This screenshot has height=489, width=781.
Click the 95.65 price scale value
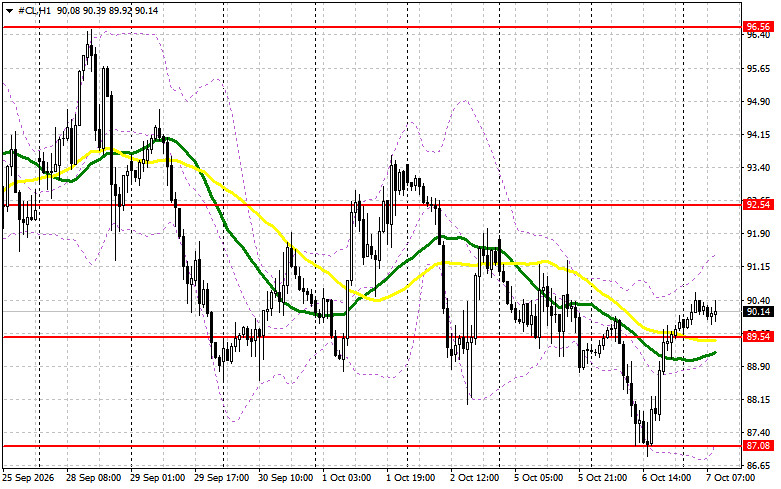click(758, 69)
